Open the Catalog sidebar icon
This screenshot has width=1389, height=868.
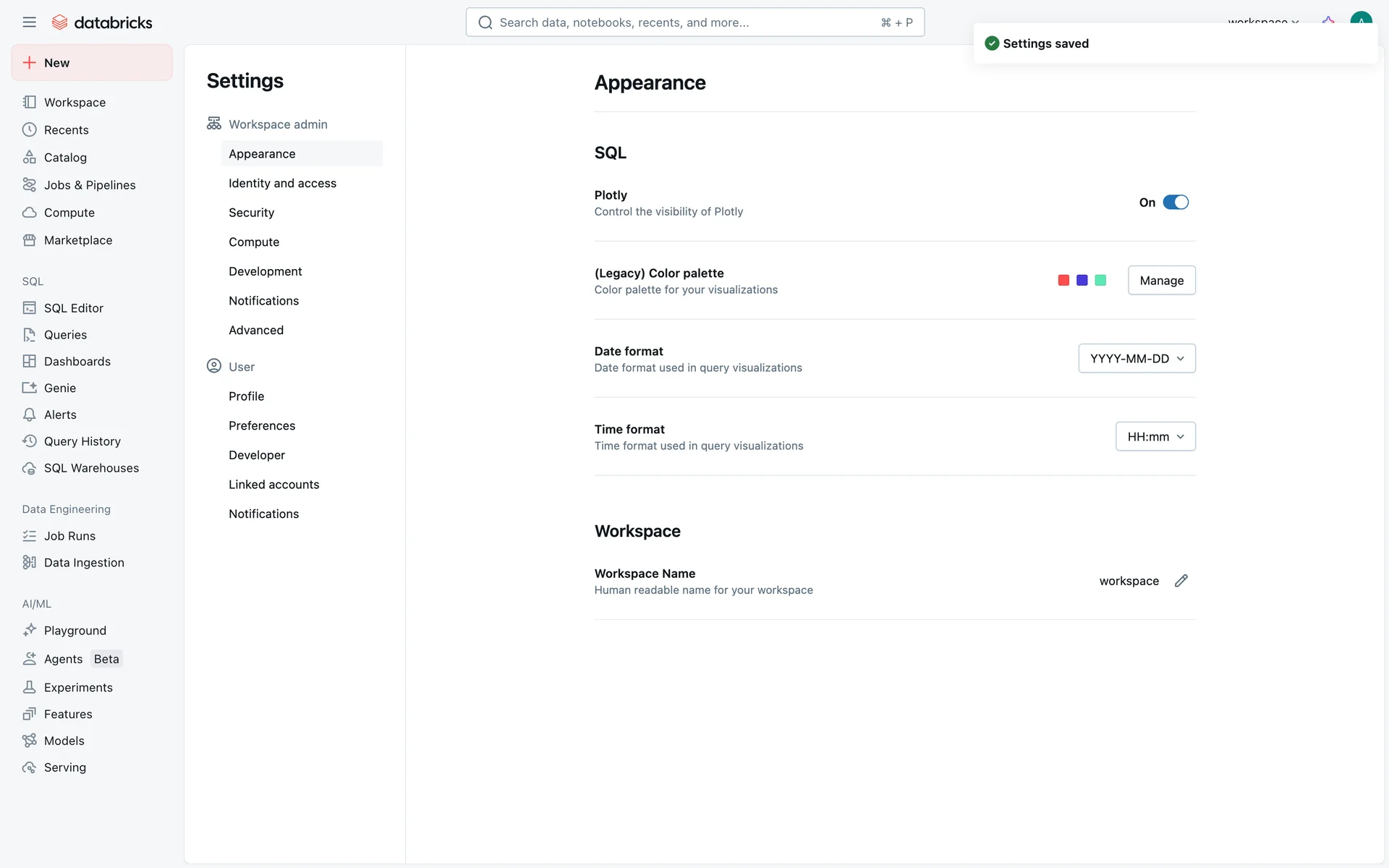pos(29,157)
